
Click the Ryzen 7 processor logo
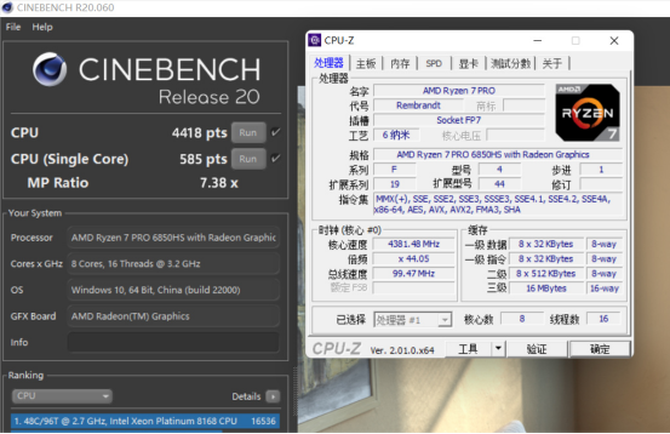pos(588,112)
